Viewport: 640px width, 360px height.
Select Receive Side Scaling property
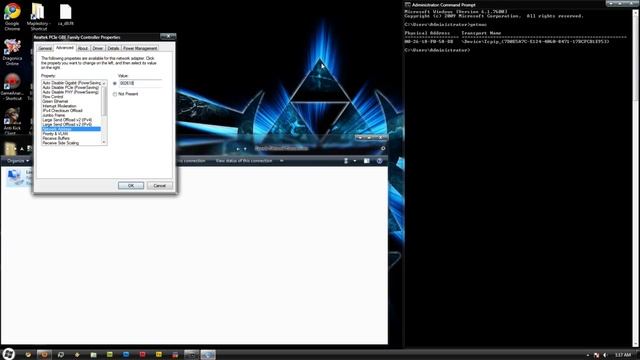pyautogui.click(x=71, y=143)
